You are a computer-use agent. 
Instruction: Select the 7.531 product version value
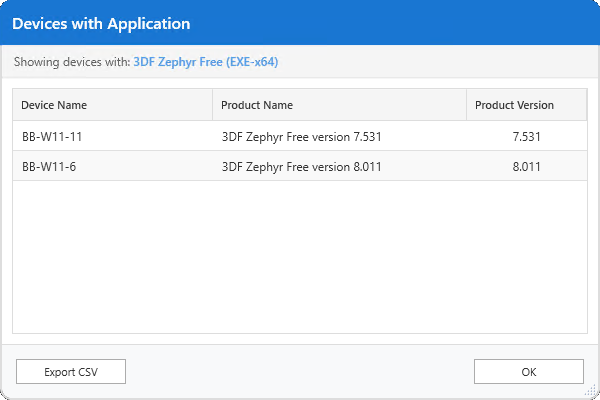527,137
